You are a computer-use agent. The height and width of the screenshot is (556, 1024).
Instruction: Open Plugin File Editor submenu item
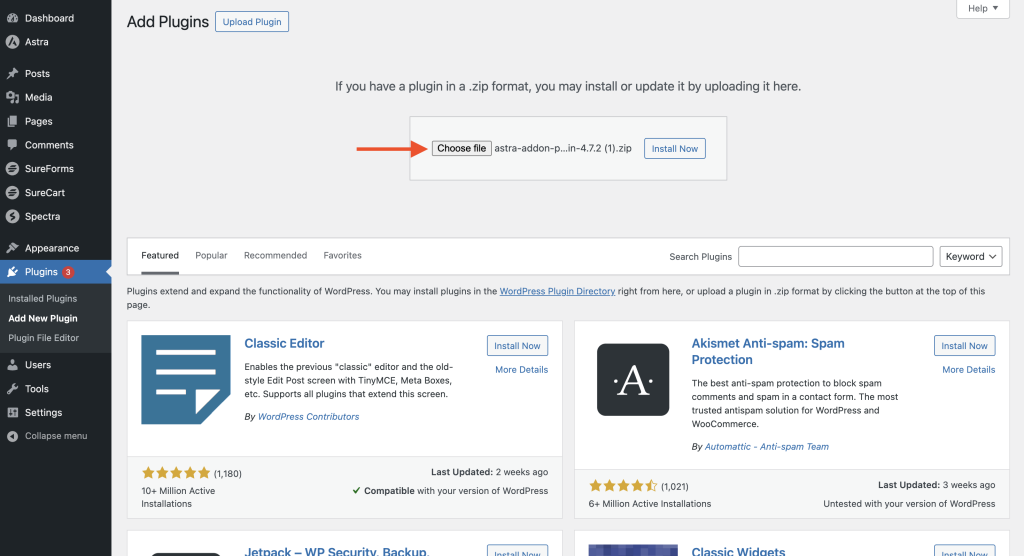point(43,338)
